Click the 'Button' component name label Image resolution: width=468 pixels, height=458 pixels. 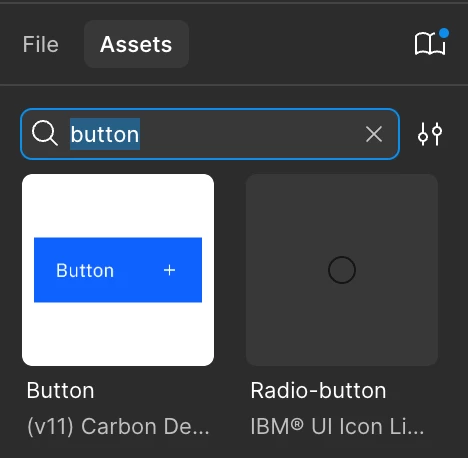click(60, 390)
